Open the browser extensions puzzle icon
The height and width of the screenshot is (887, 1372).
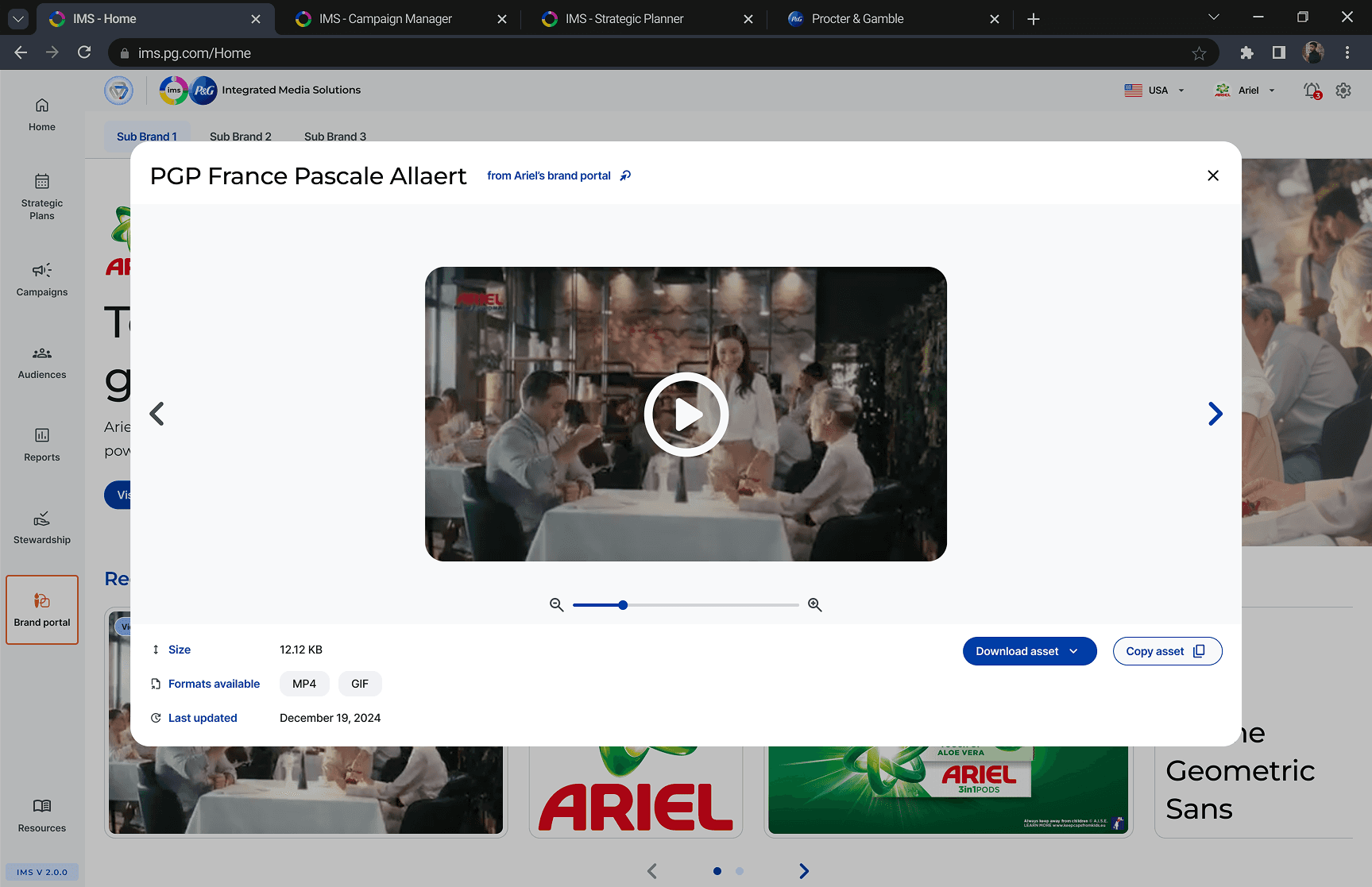pyautogui.click(x=1246, y=53)
